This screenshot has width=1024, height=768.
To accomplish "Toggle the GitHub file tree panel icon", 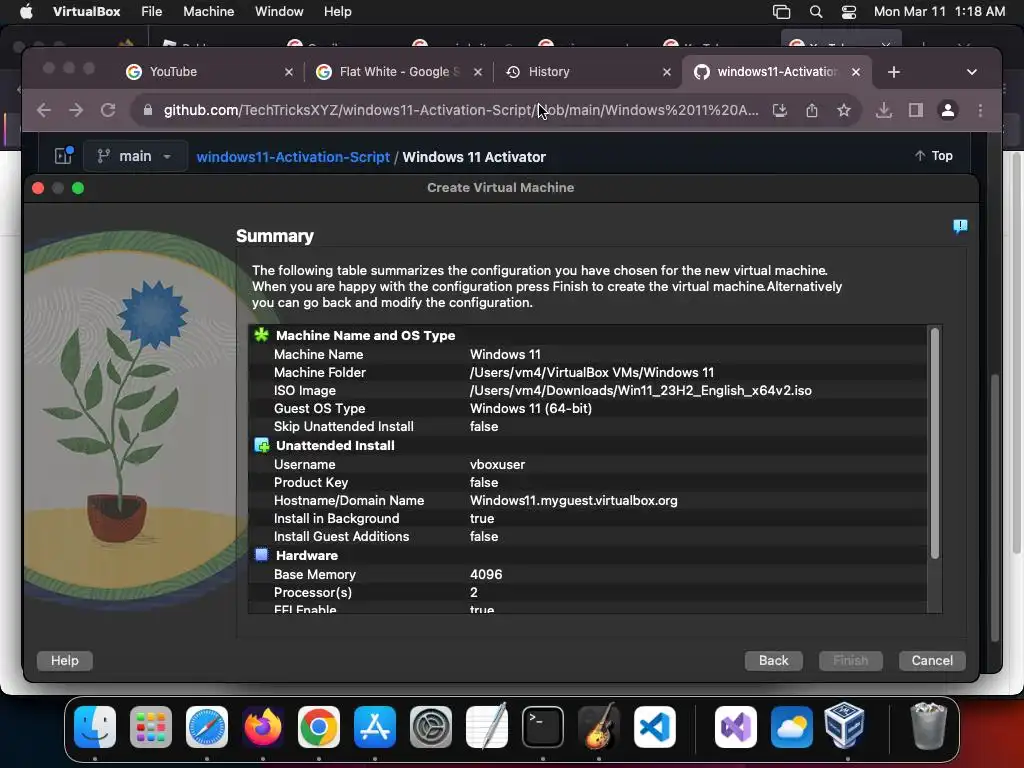I will coord(64,155).
